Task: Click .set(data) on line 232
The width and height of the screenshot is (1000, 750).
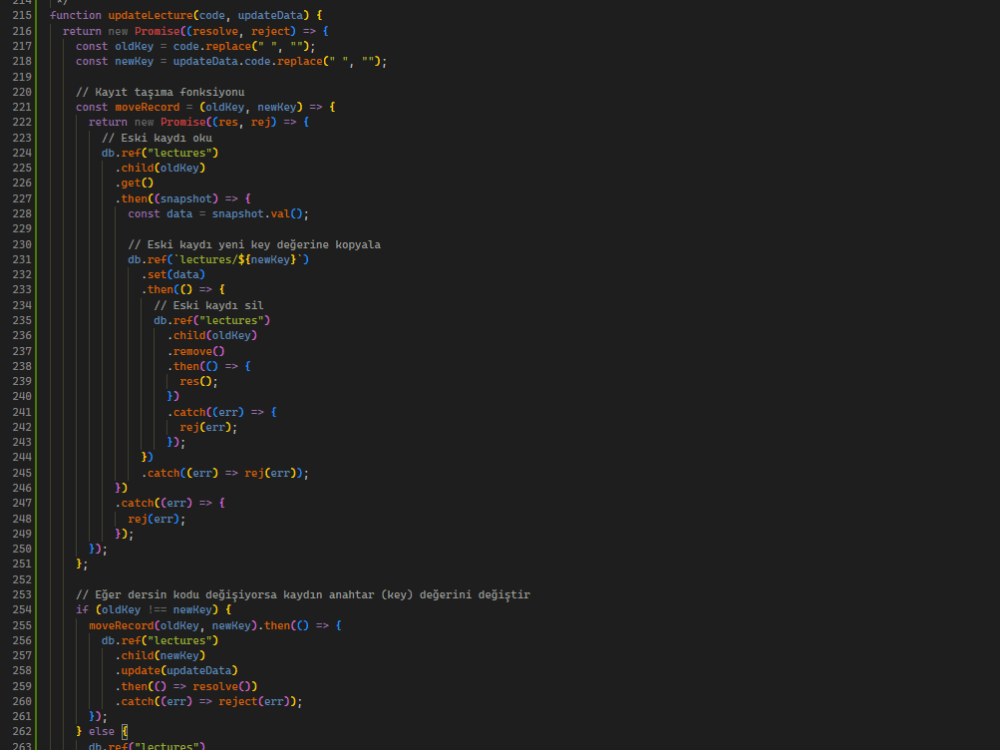Action: (173, 274)
